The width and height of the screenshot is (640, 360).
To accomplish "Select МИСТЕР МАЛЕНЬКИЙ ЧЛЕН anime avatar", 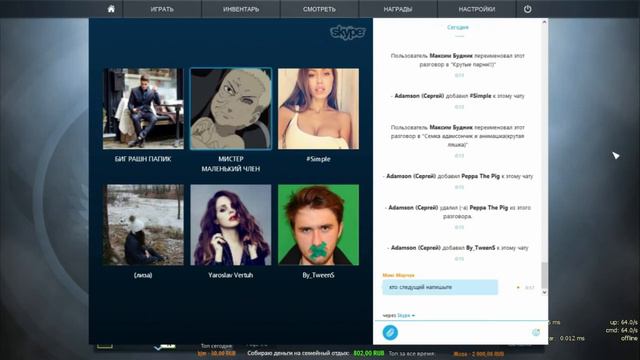I will (231, 109).
